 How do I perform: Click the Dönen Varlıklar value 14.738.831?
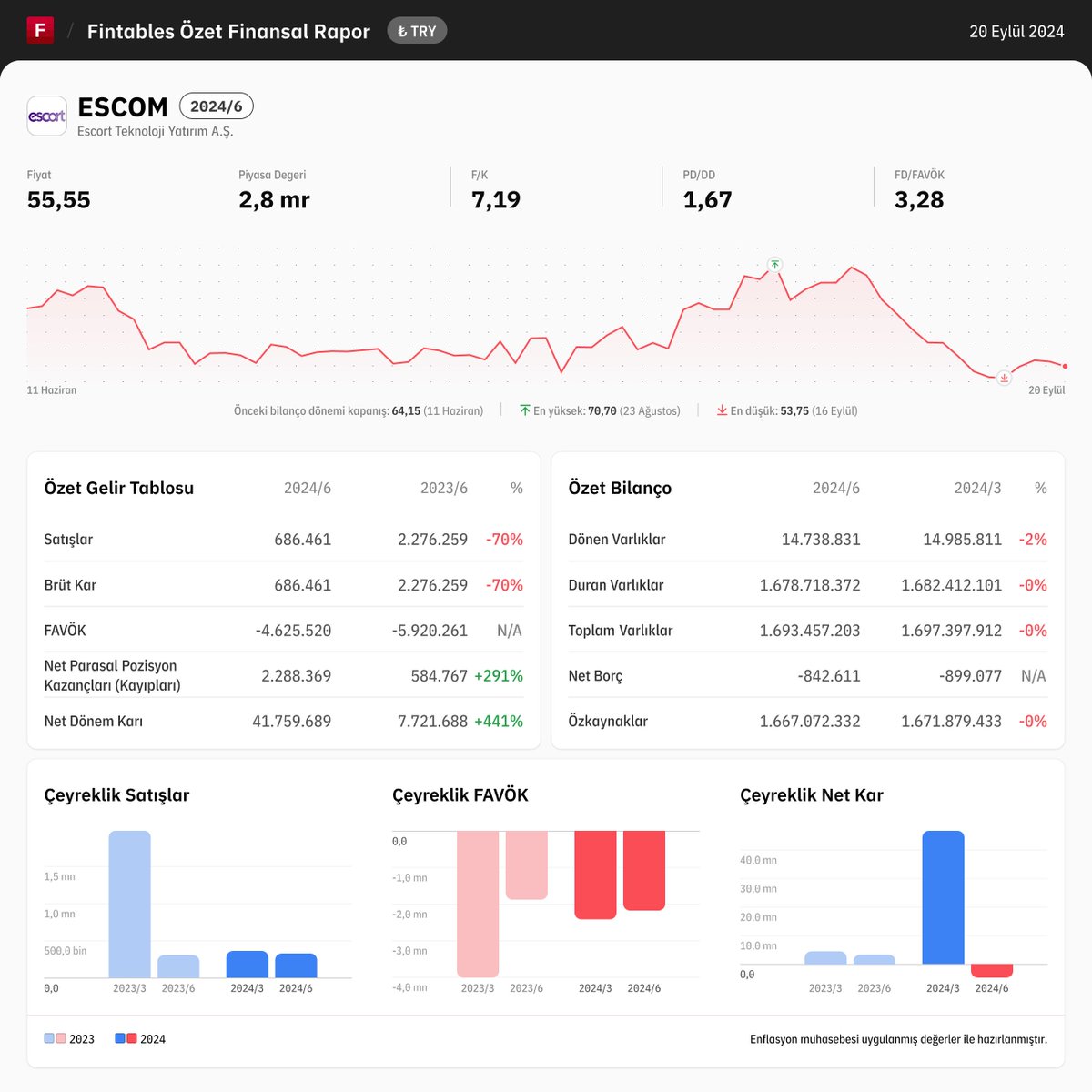point(821,540)
